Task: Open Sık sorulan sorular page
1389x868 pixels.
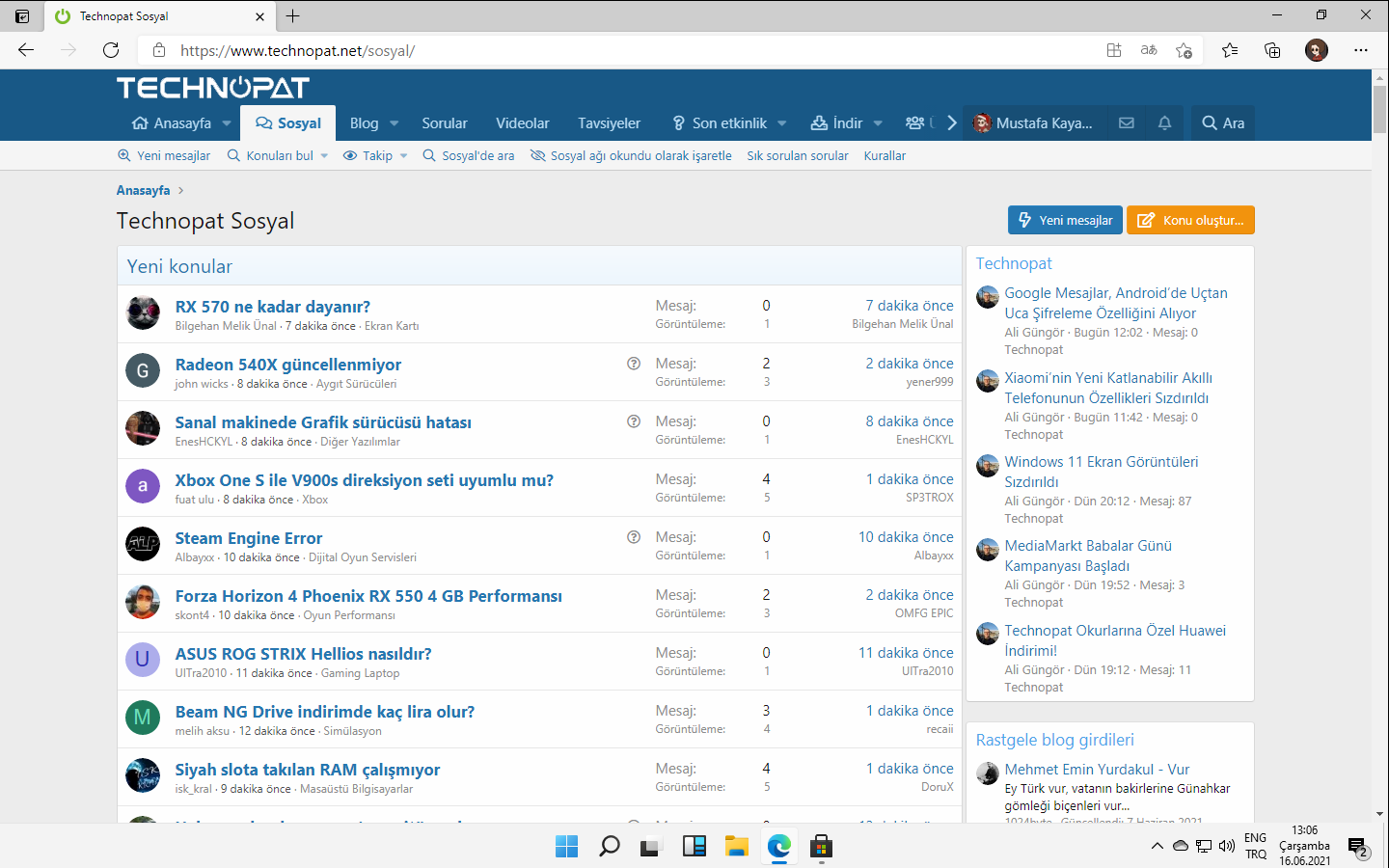Action: coord(798,155)
